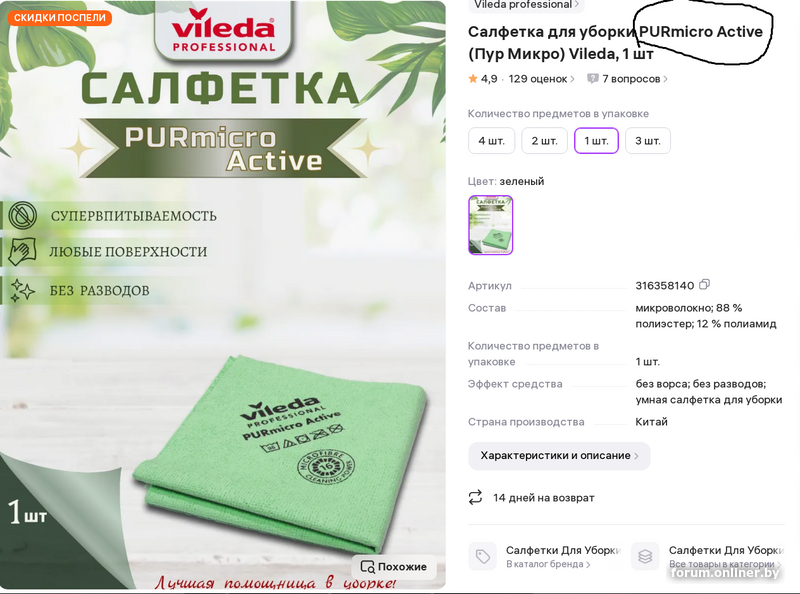Open the main Vileda product image
Image resolution: width=800 pixels, height=594 pixels.
pyautogui.click(x=222, y=295)
